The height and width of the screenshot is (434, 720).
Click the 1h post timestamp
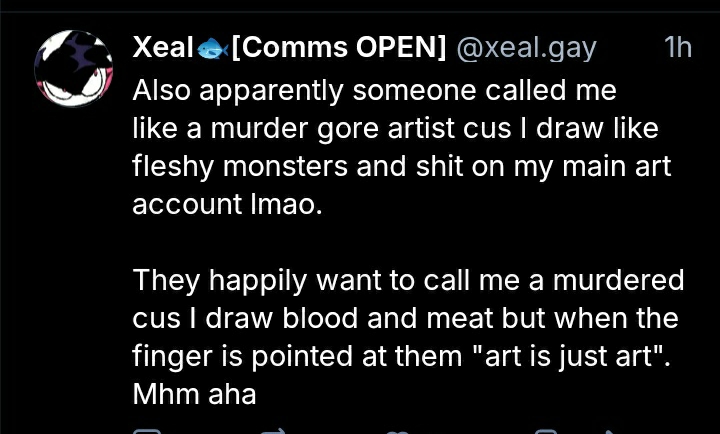coord(677,48)
